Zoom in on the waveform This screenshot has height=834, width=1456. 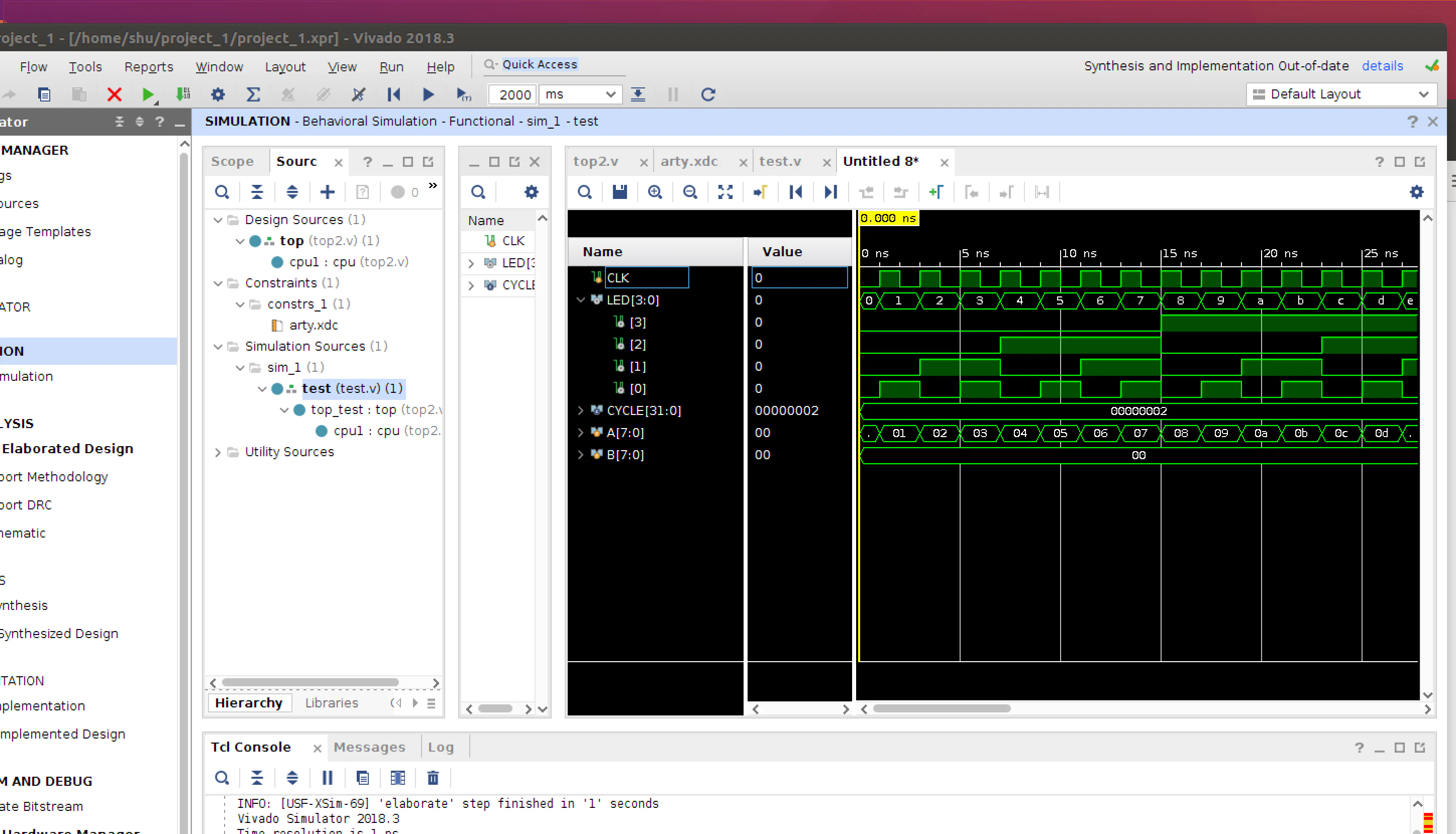(655, 192)
